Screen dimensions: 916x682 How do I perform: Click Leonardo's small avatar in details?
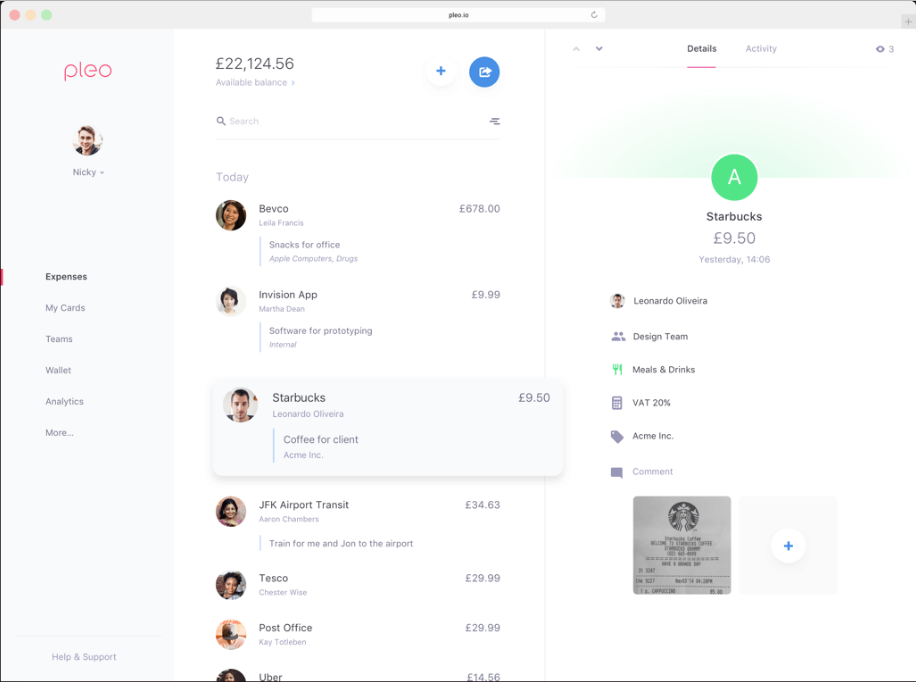click(x=617, y=301)
